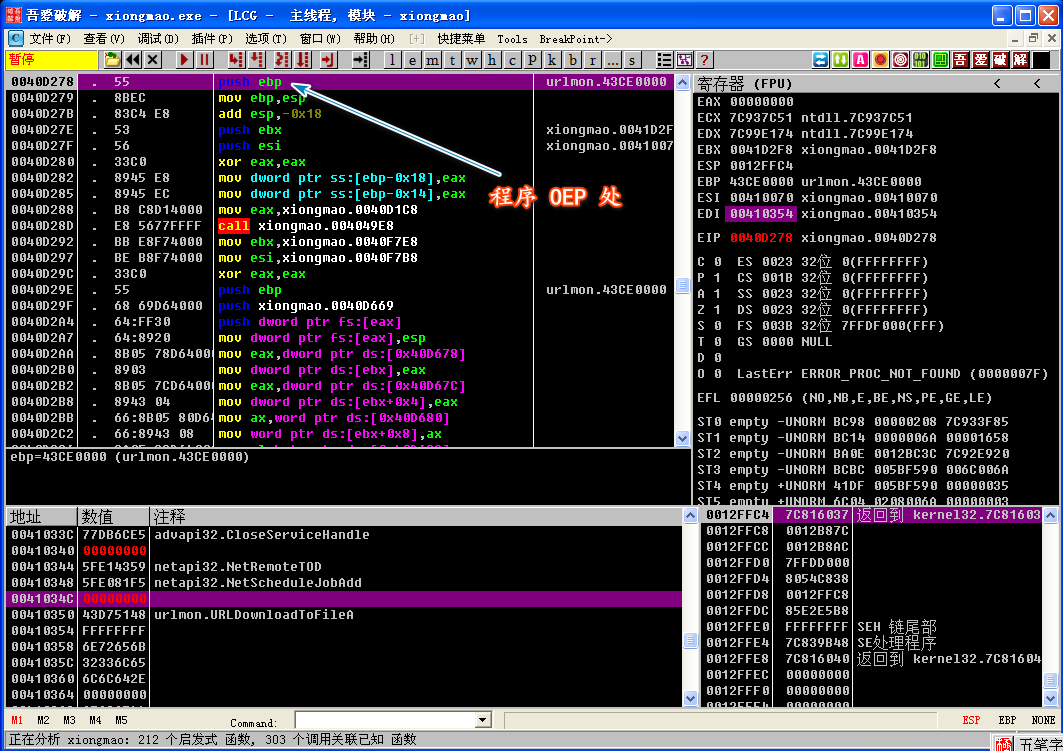Click the dump pane scroll up arrow
Viewport: 1063px width, 751px height.
[690, 516]
